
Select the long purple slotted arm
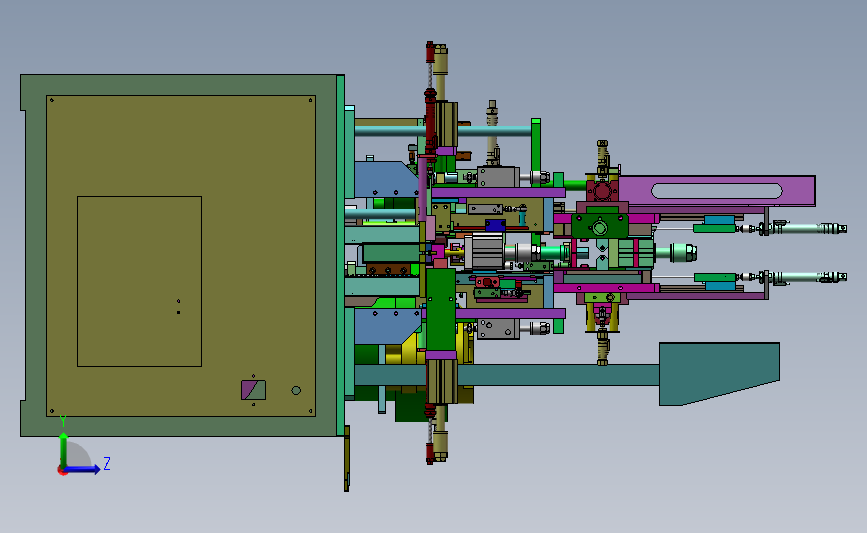coord(717,191)
